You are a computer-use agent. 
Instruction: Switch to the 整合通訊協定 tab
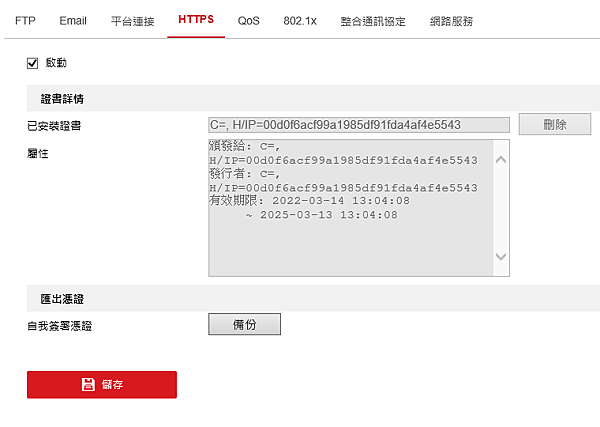373,21
